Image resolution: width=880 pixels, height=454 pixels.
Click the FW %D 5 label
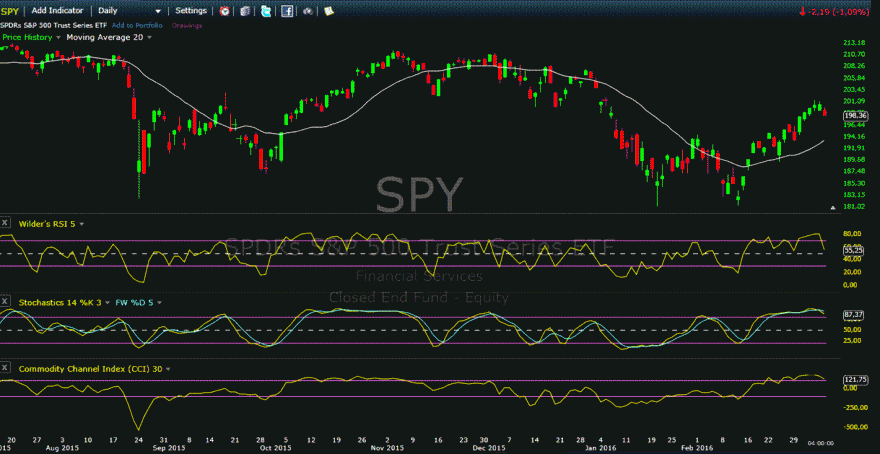(134, 302)
